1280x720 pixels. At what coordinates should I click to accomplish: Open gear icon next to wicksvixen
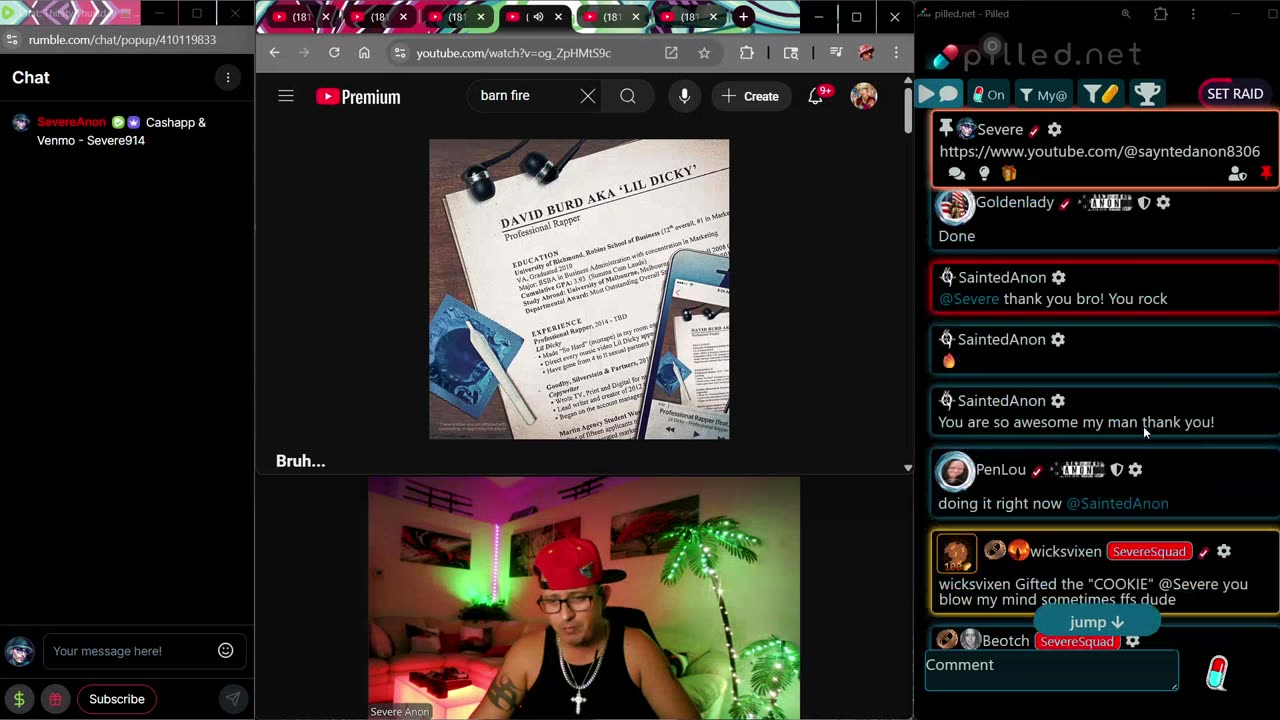pos(1224,551)
